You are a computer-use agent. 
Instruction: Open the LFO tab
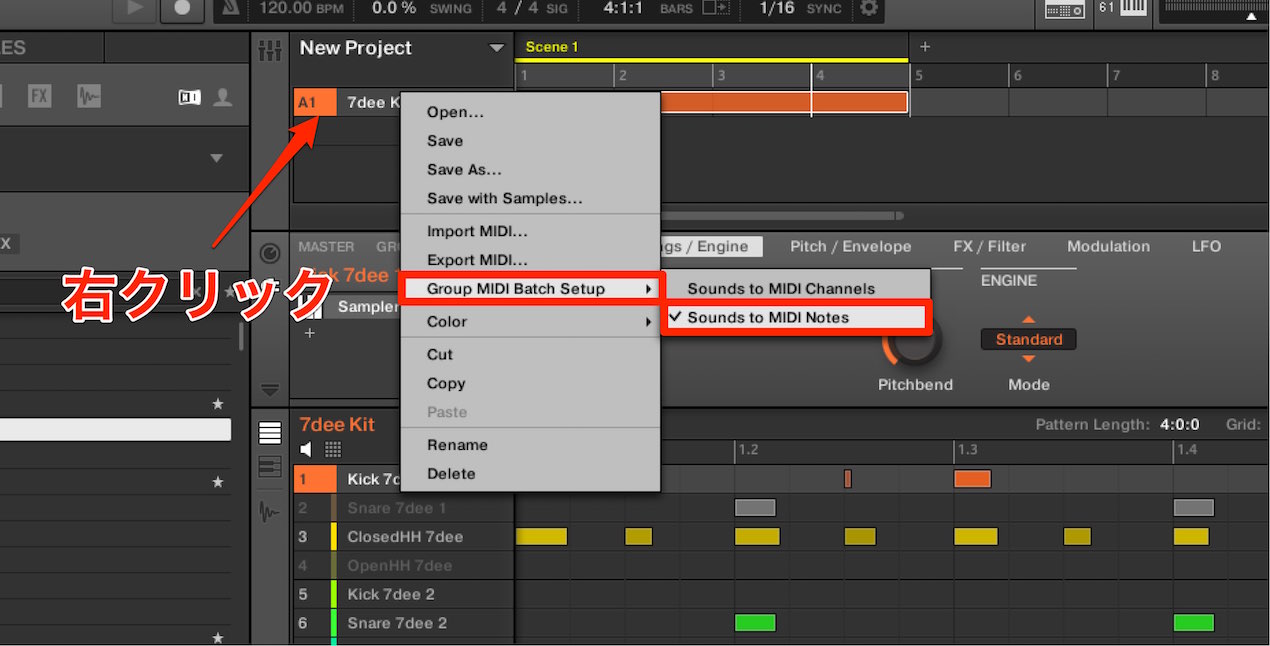1206,246
